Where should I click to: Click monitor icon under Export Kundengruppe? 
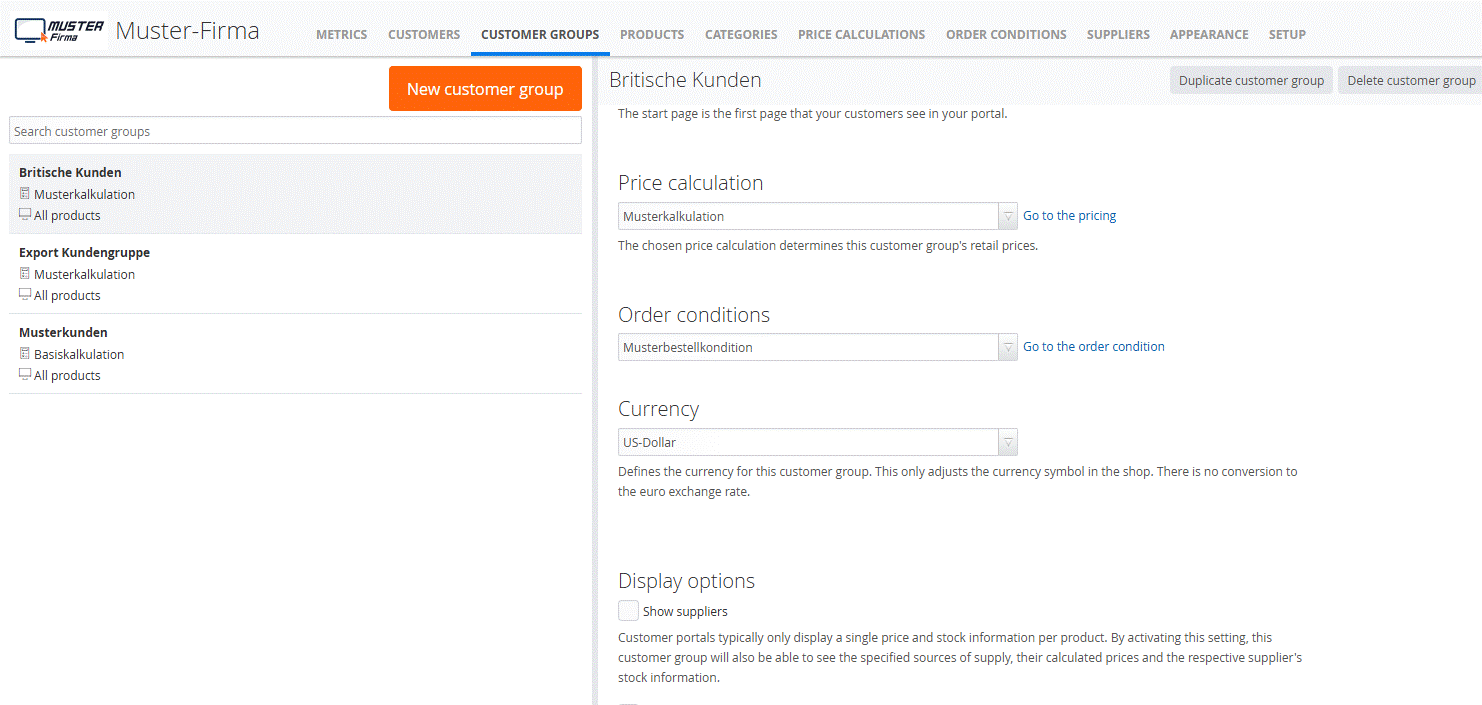pos(25,295)
